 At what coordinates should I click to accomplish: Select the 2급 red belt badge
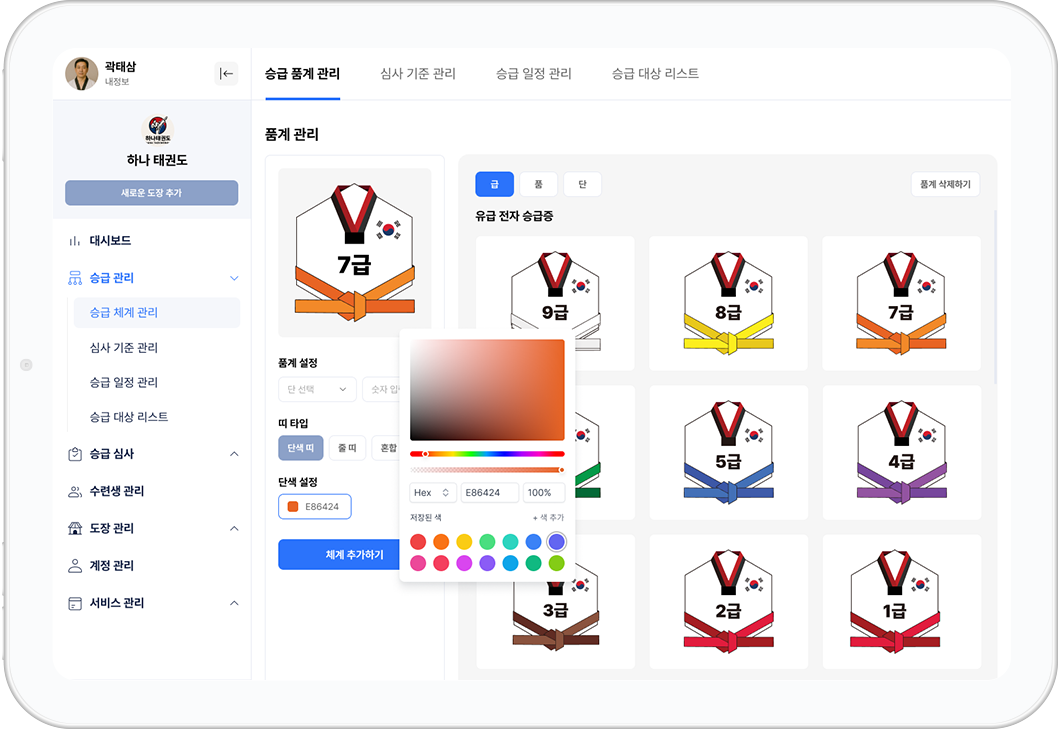point(728,602)
